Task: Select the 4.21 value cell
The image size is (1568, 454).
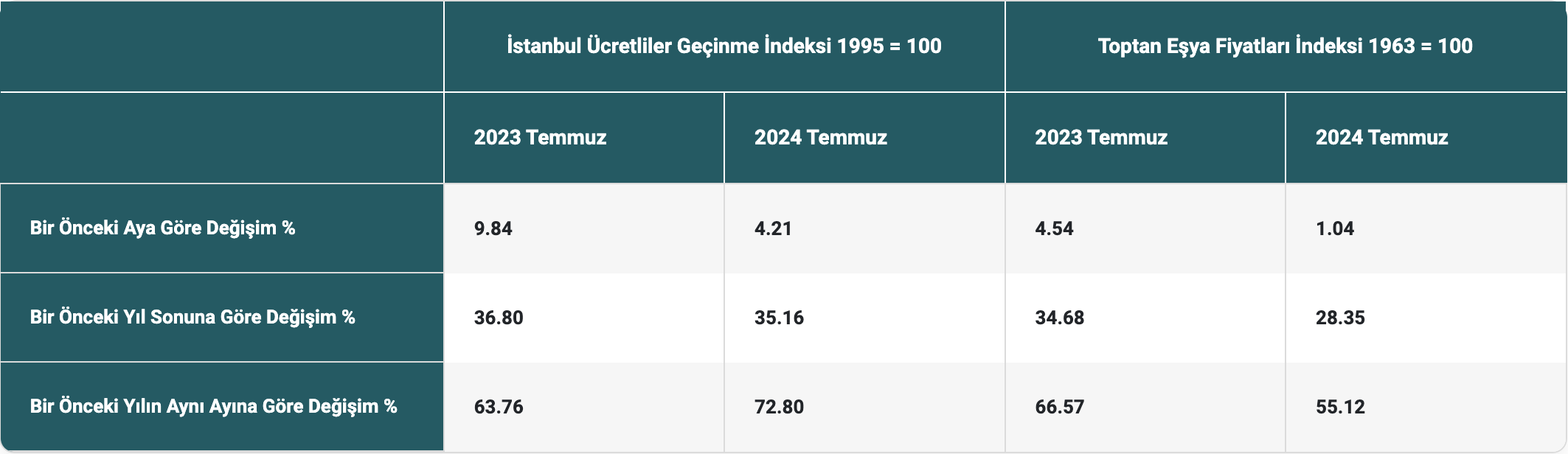Action: (x=773, y=228)
